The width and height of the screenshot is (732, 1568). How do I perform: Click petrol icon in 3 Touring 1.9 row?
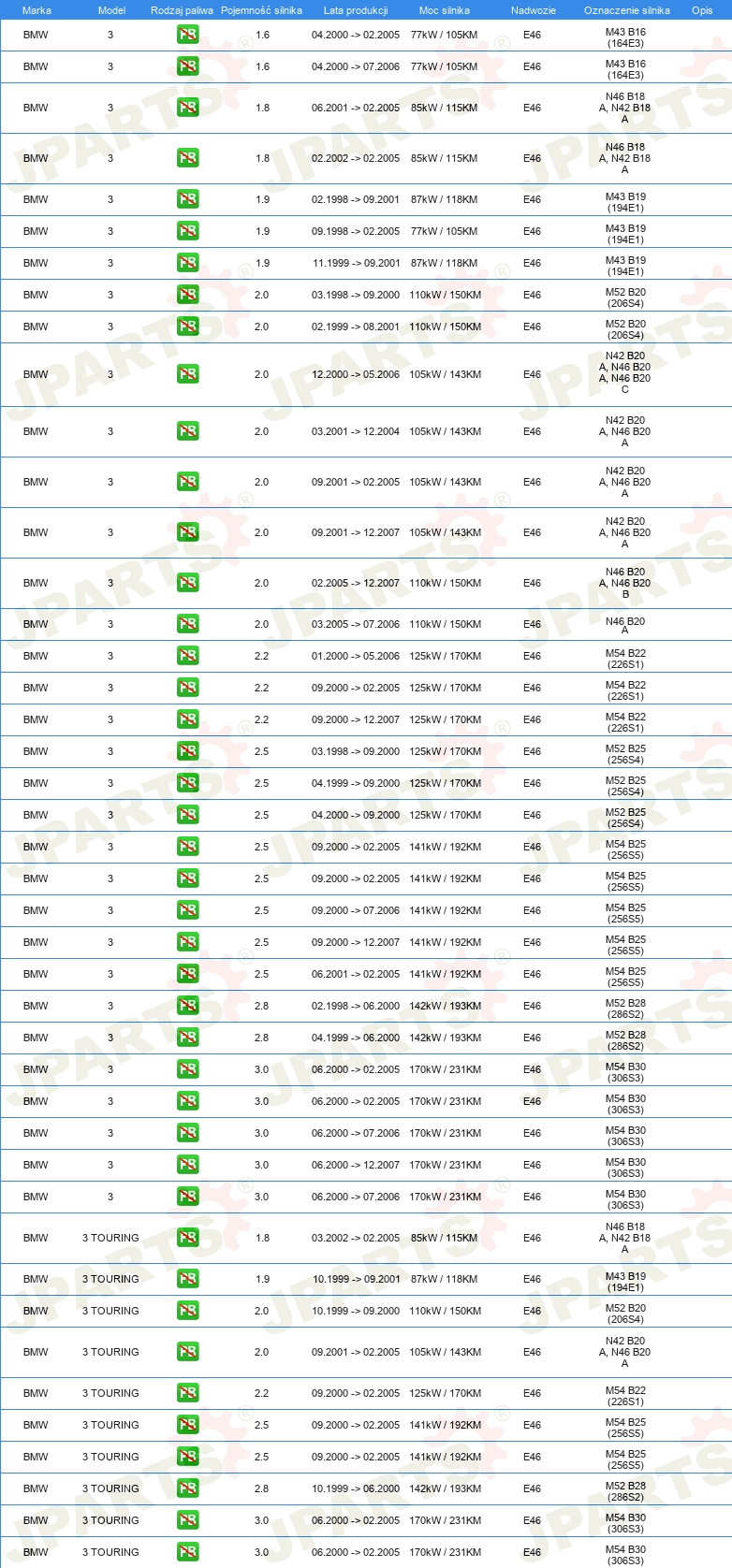(187, 1279)
